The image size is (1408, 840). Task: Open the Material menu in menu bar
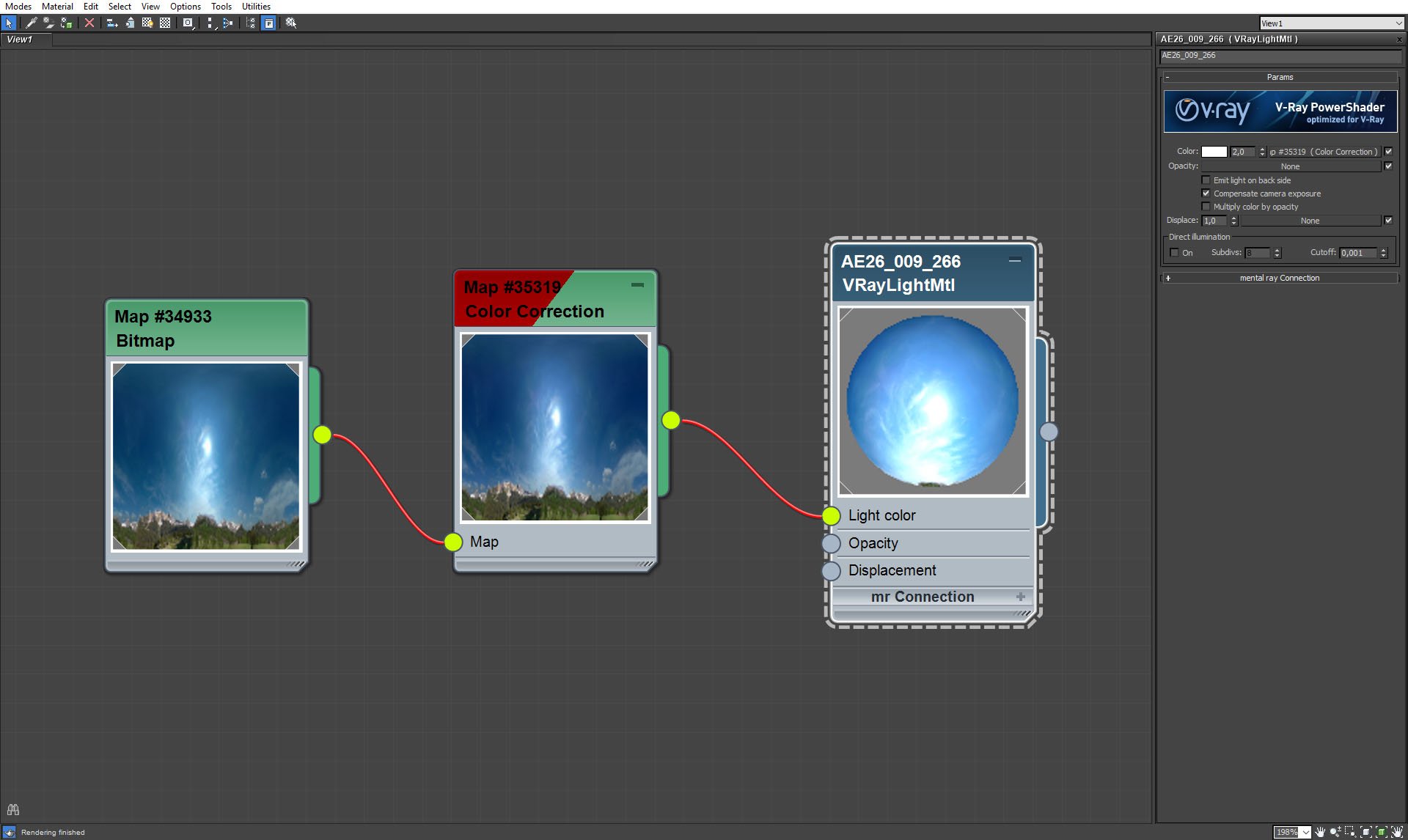54,6
